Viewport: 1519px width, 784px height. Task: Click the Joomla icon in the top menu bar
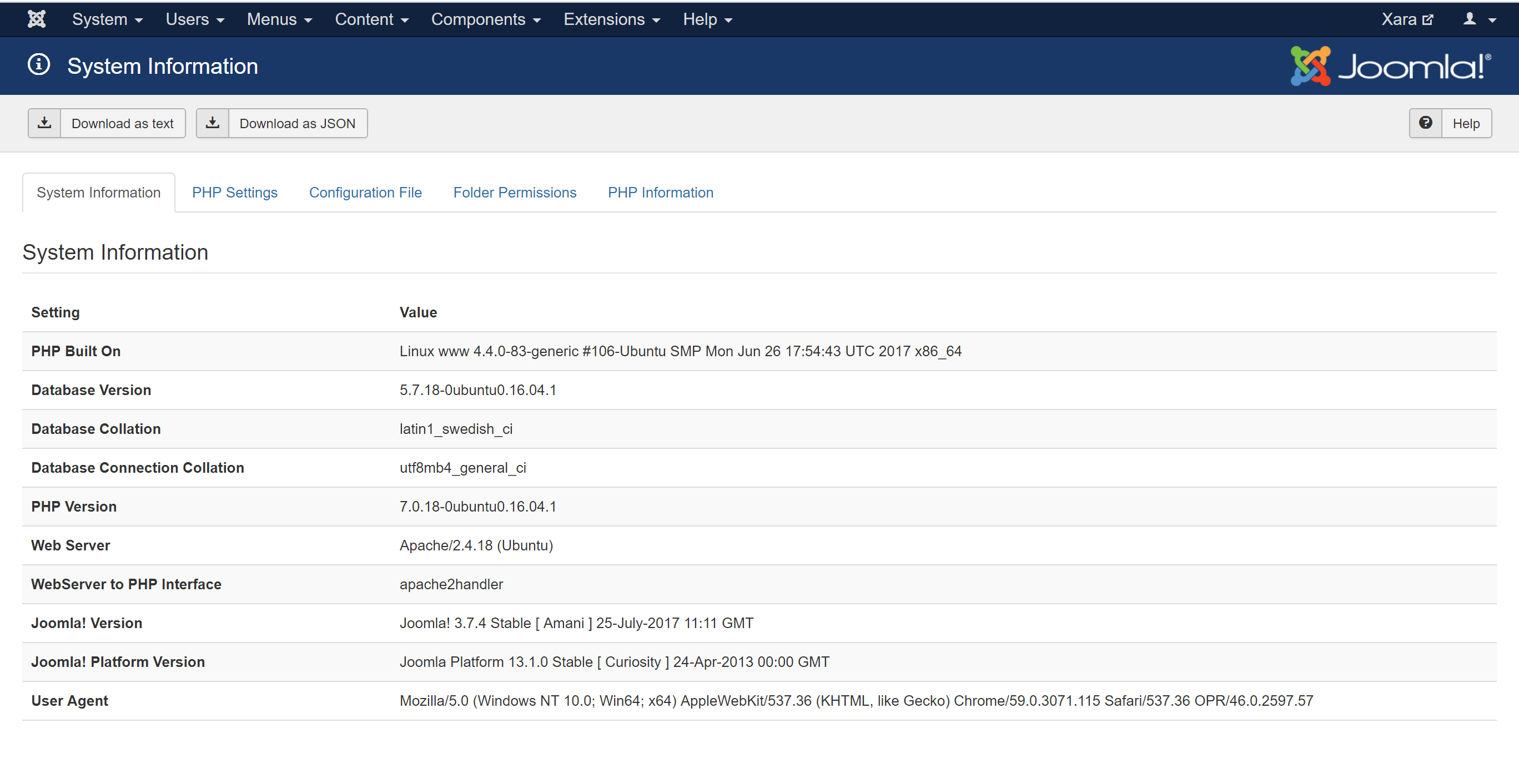[37, 19]
